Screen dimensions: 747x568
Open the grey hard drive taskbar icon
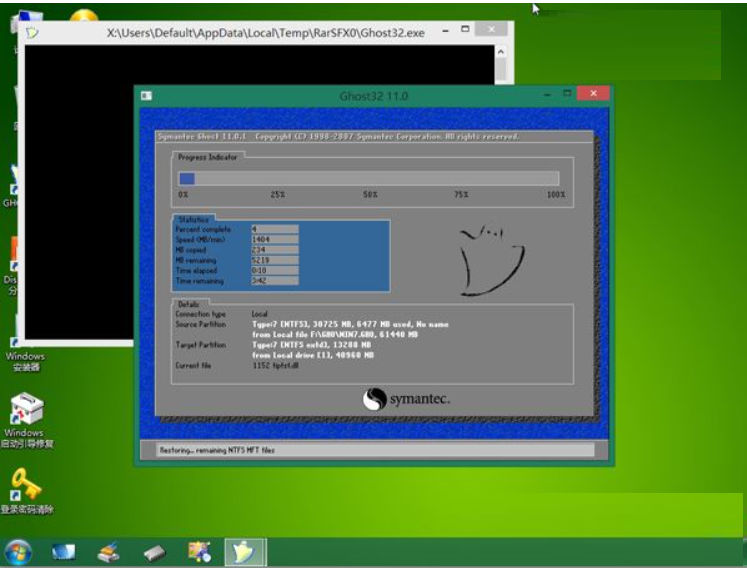[153, 551]
